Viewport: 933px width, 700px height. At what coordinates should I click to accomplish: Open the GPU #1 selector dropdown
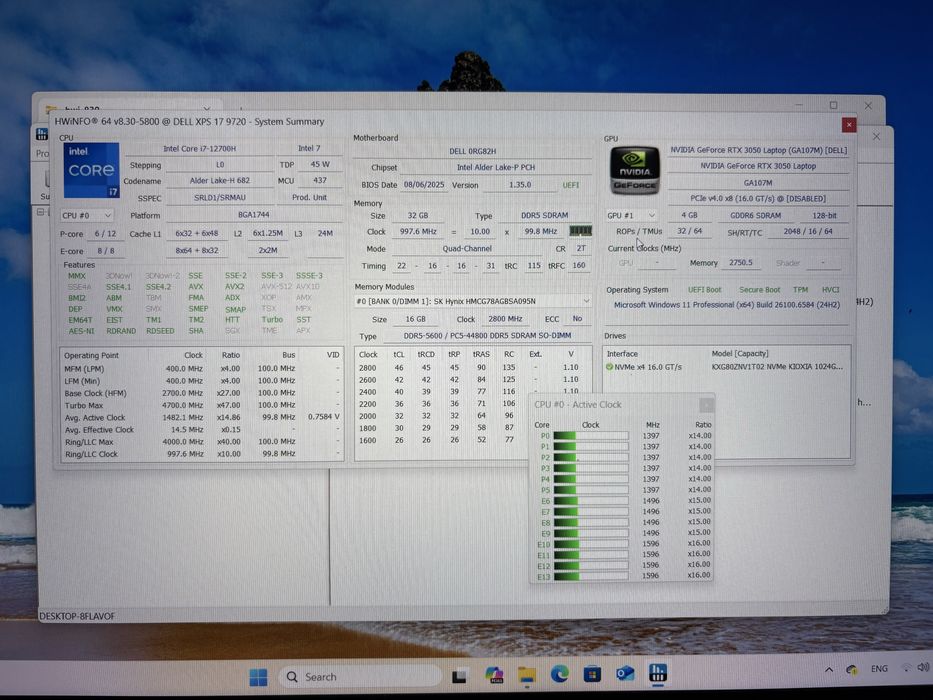631,215
